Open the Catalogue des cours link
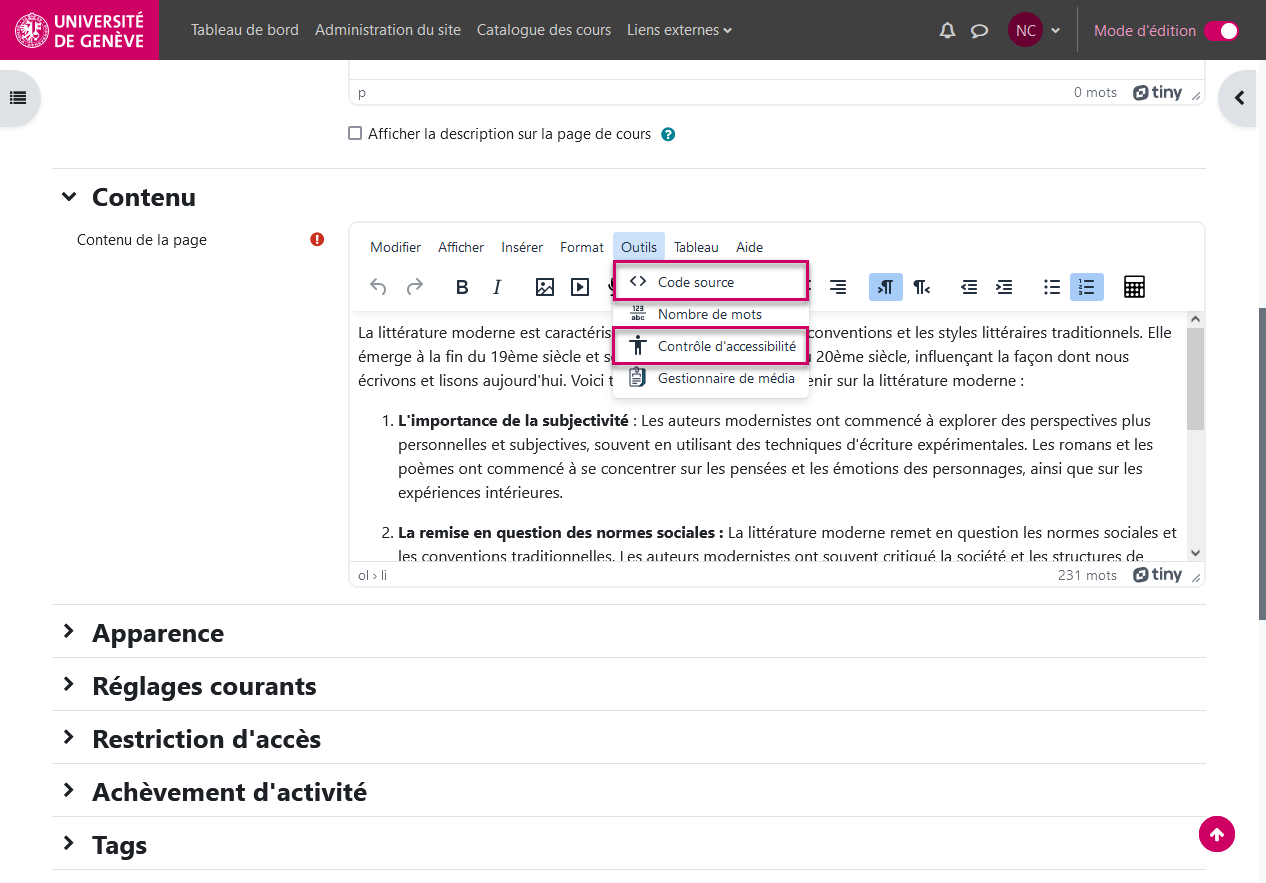 pyautogui.click(x=543, y=30)
